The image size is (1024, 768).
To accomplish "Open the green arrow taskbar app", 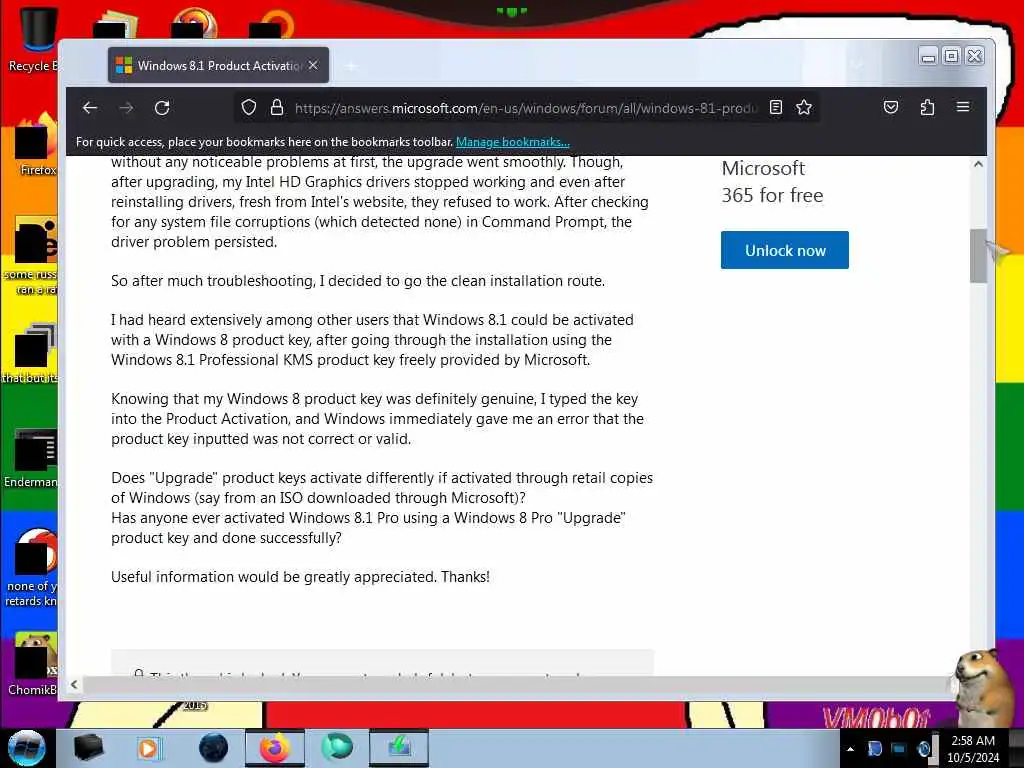I will coord(399,748).
